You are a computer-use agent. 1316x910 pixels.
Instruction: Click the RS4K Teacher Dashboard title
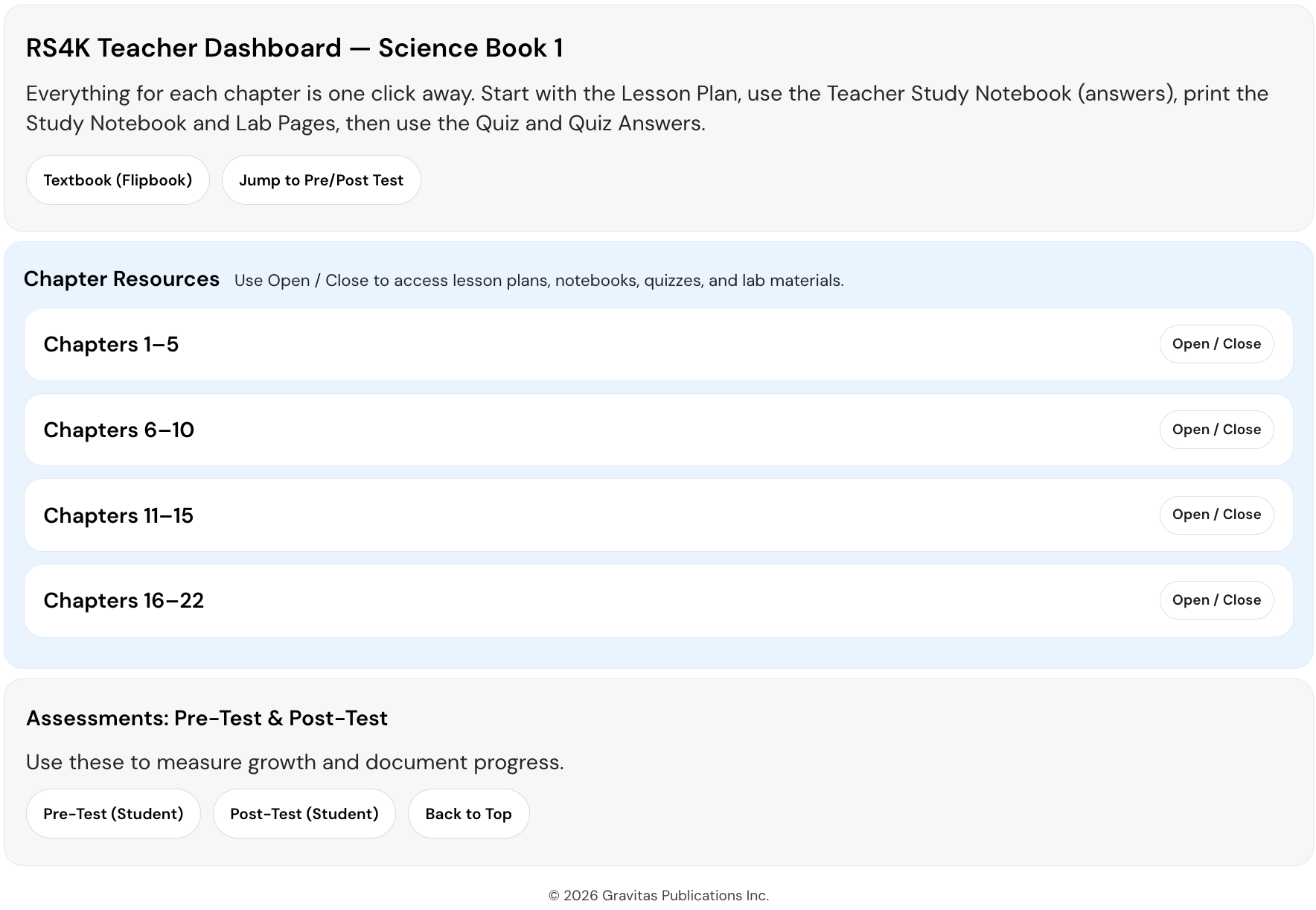295,48
